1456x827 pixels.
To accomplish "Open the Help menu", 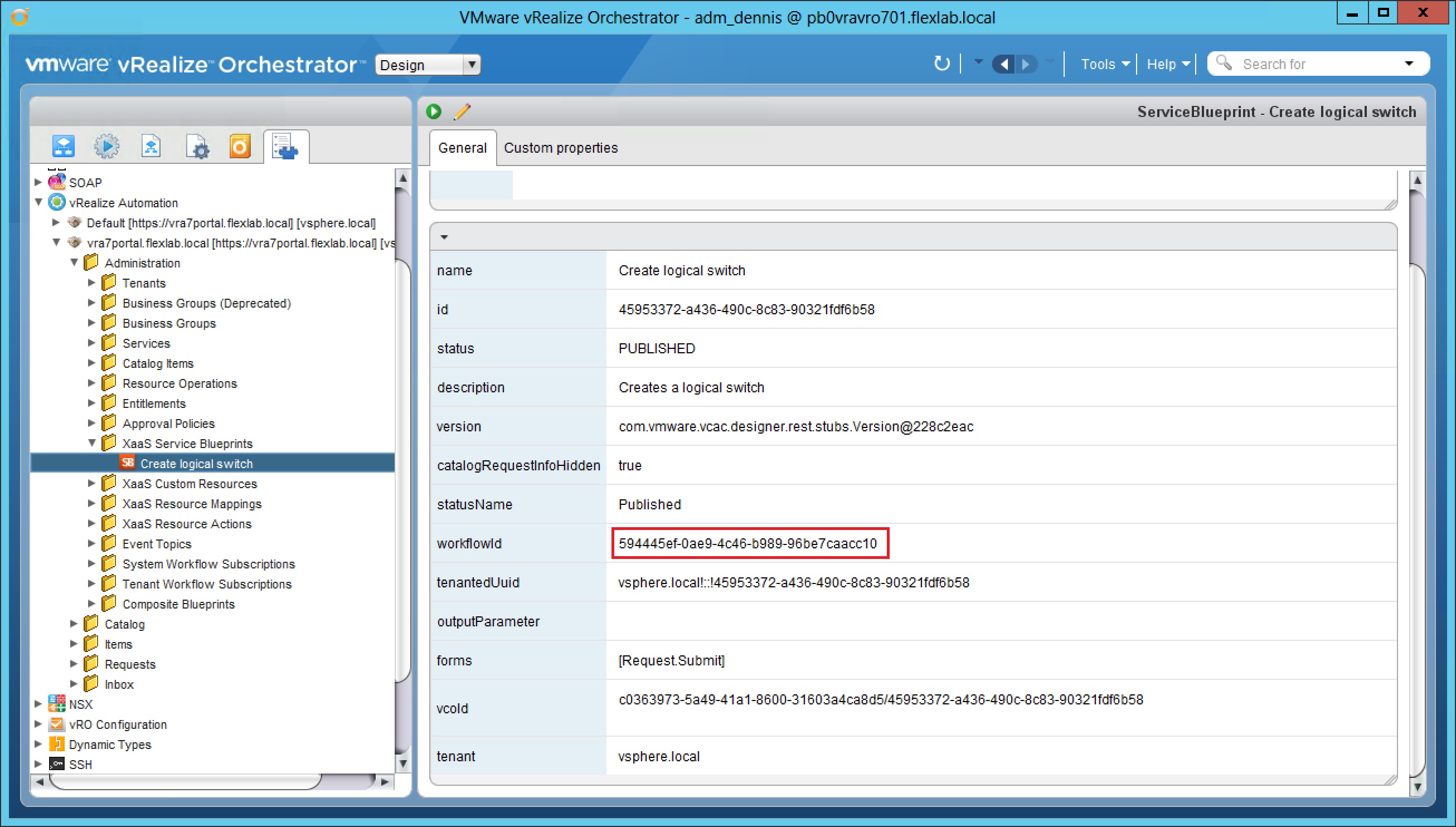I will tap(1168, 64).
